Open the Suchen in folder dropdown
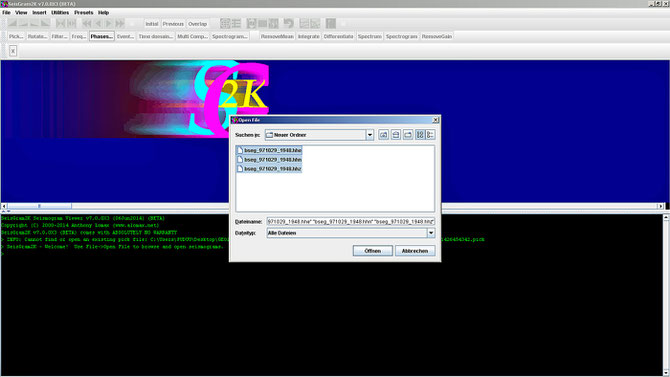This screenshot has width=670, height=377. 370,135
